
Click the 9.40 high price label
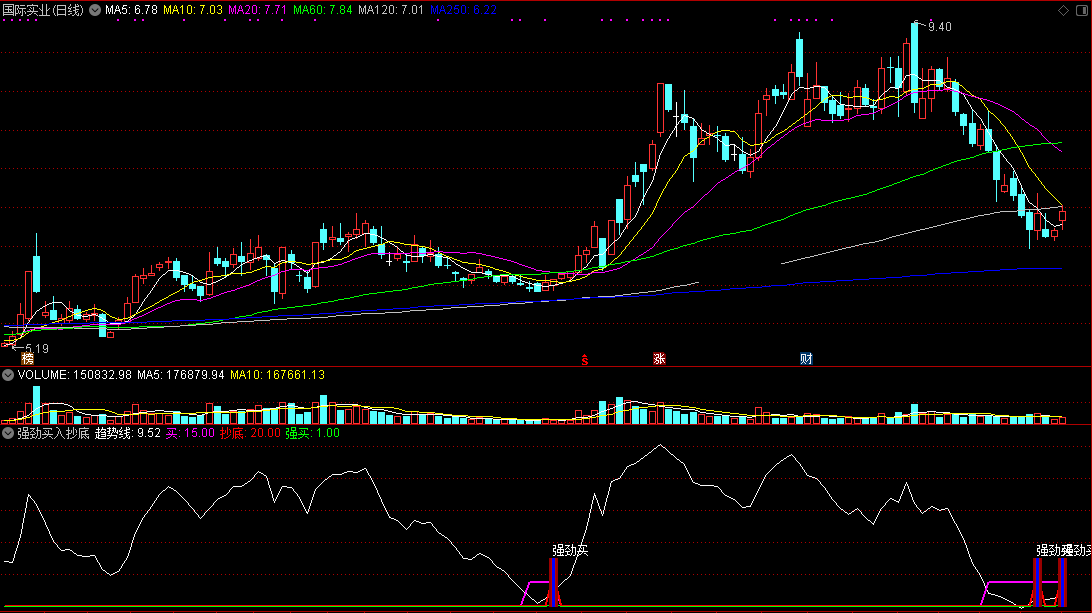pyautogui.click(x=939, y=26)
